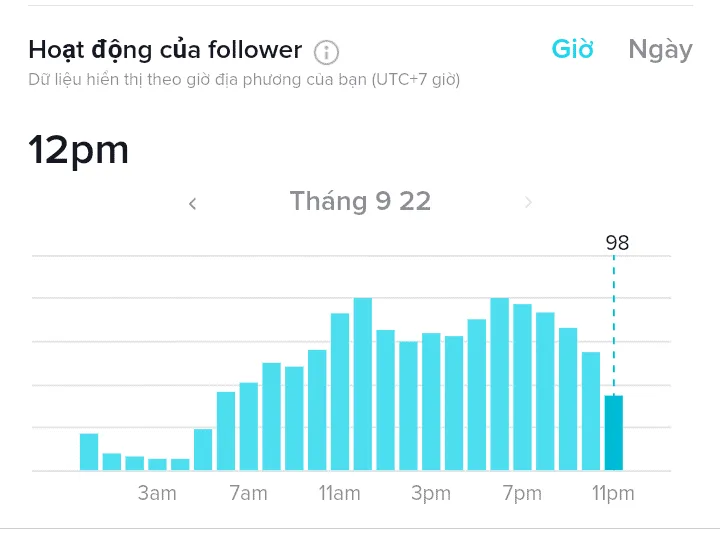Click the bar above the 11am label
The width and height of the screenshot is (720, 535).
pyautogui.click(x=340, y=392)
